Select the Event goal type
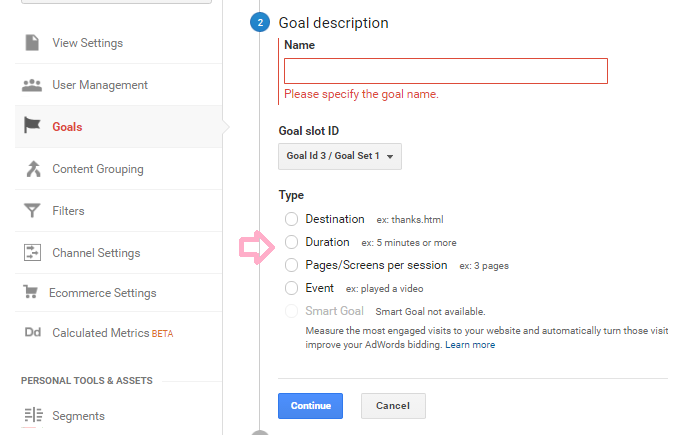The height and width of the screenshot is (435, 680). pos(291,288)
